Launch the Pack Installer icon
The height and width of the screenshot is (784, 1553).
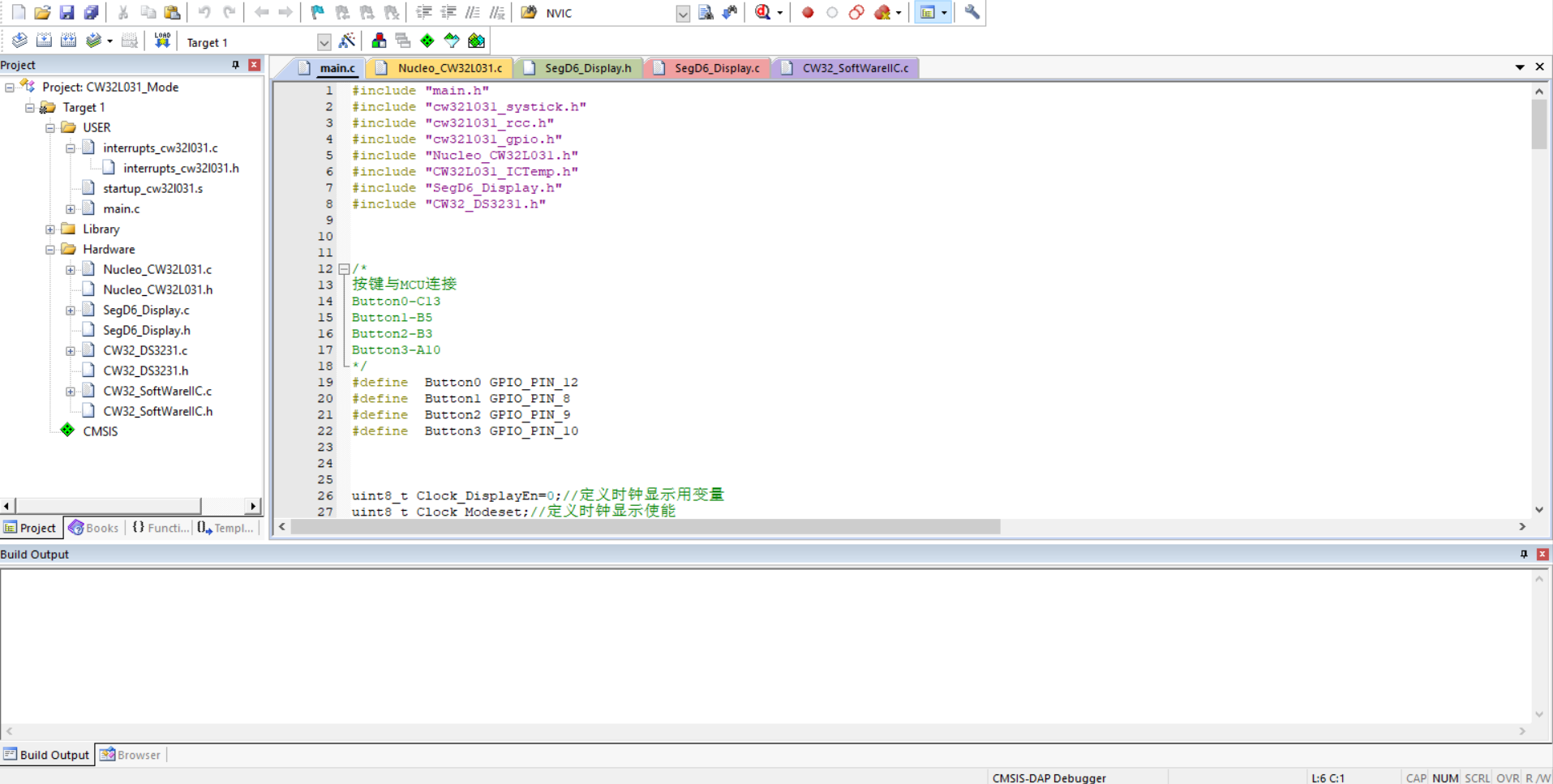tap(476, 41)
